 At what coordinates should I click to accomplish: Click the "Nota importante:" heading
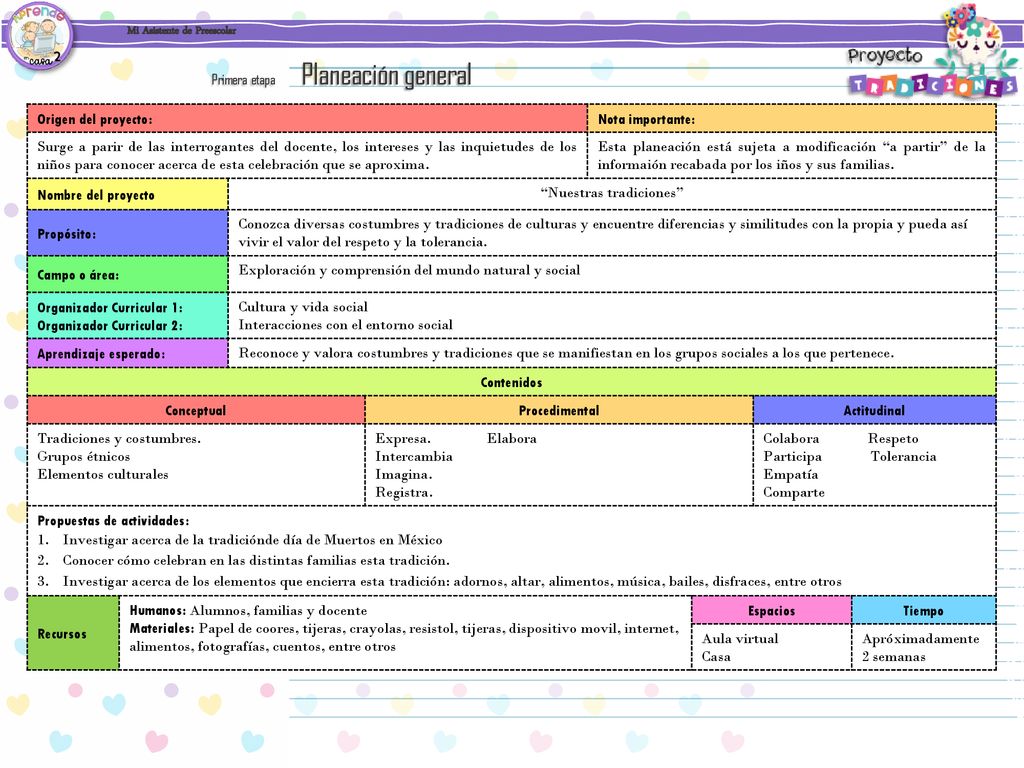647,120
